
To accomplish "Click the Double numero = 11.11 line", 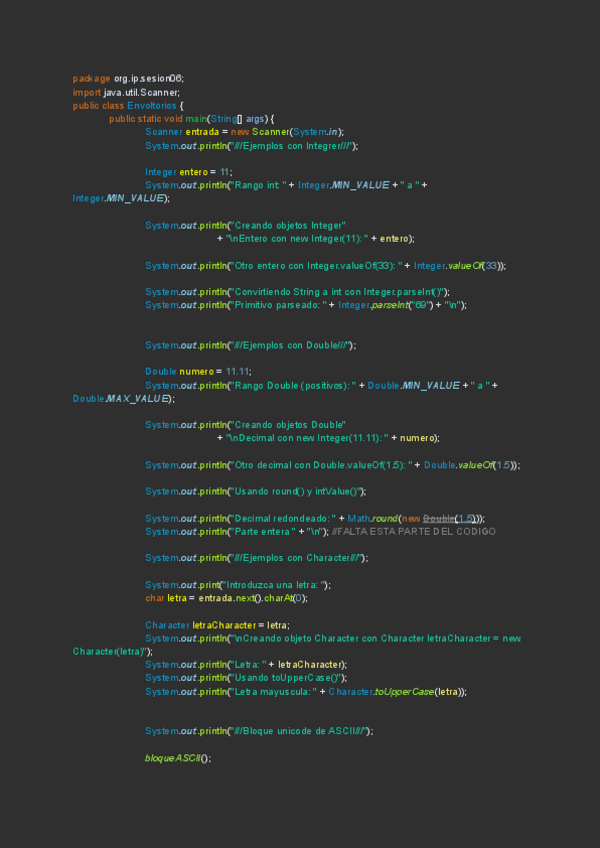I will pos(197,372).
